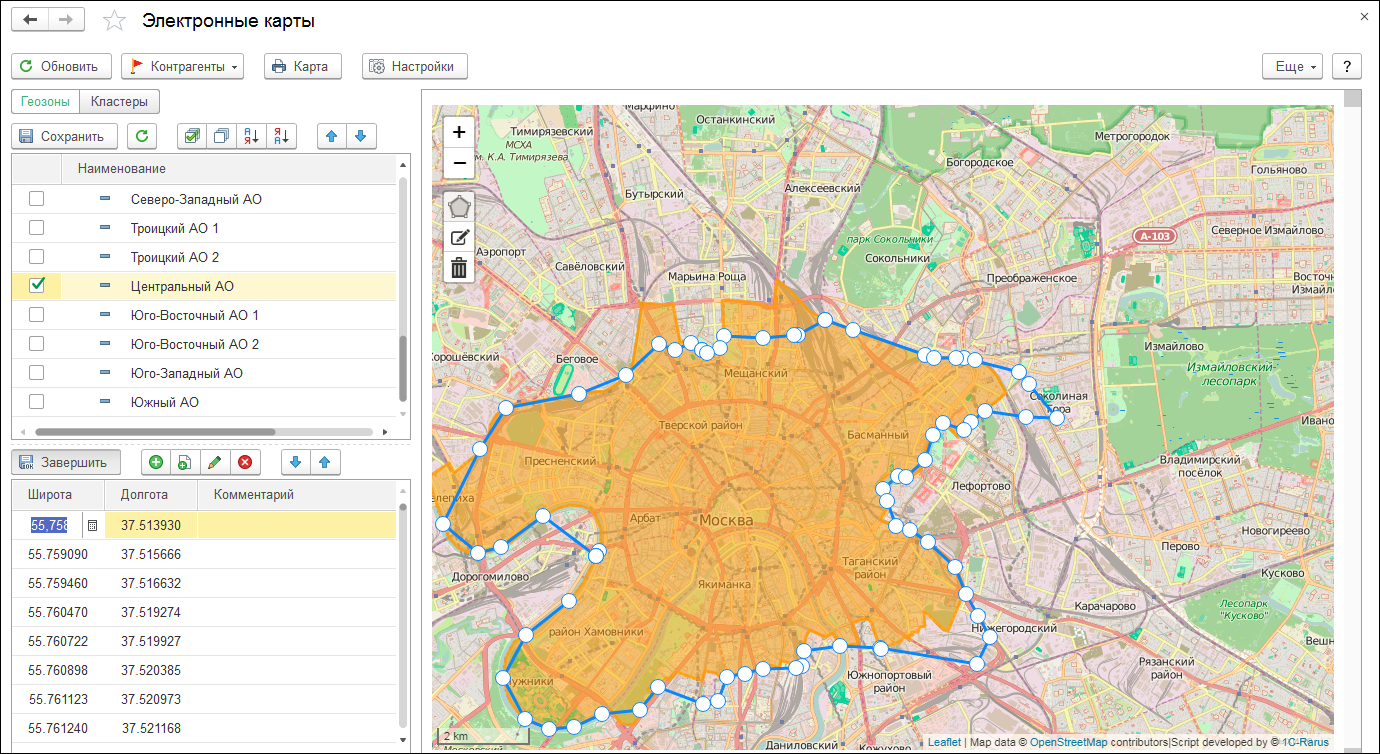Click the check all geozones icon

coord(192,136)
